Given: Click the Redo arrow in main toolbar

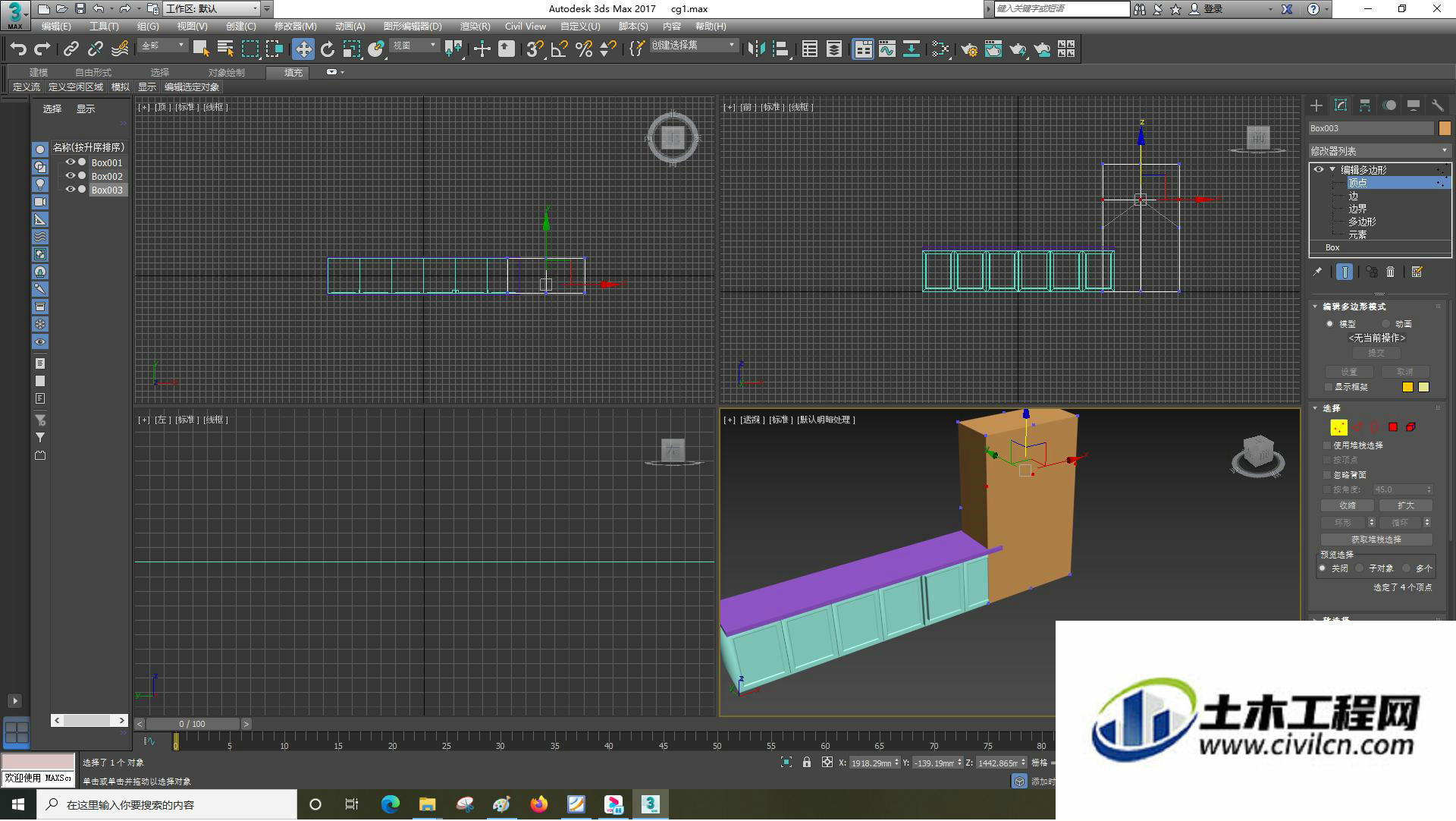Looking at the screenshot, I should pos(42,49).
